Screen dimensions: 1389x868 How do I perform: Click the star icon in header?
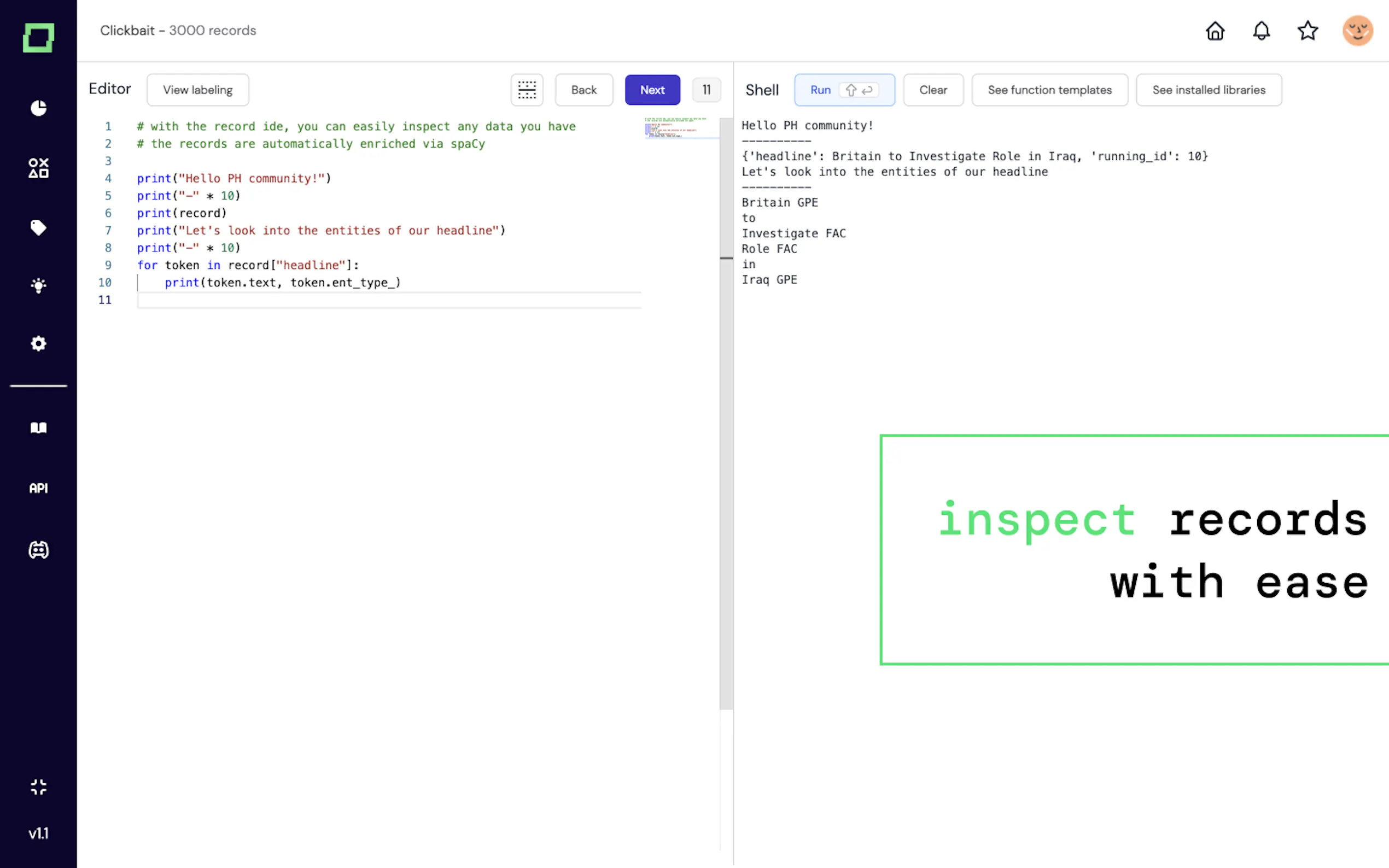[x=1308, y=31]
